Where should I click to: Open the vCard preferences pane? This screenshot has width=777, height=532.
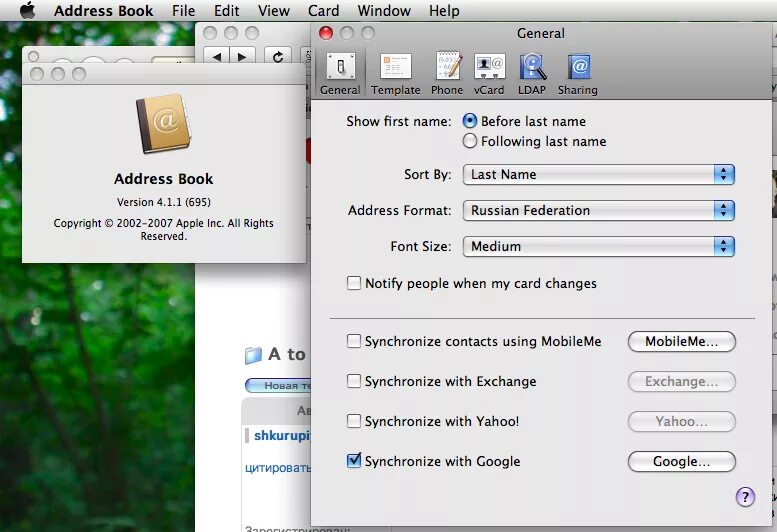(x=489, y=73)
